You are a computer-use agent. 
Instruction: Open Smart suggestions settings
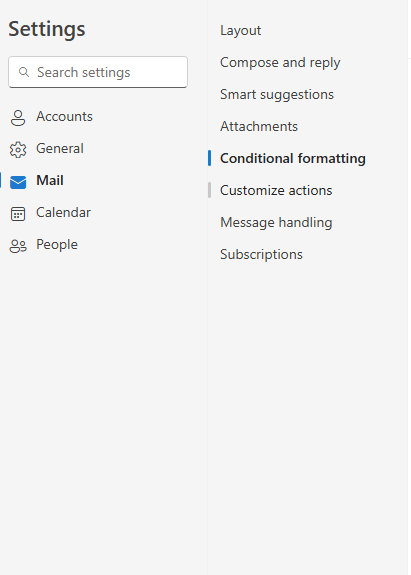coord(277,95)
